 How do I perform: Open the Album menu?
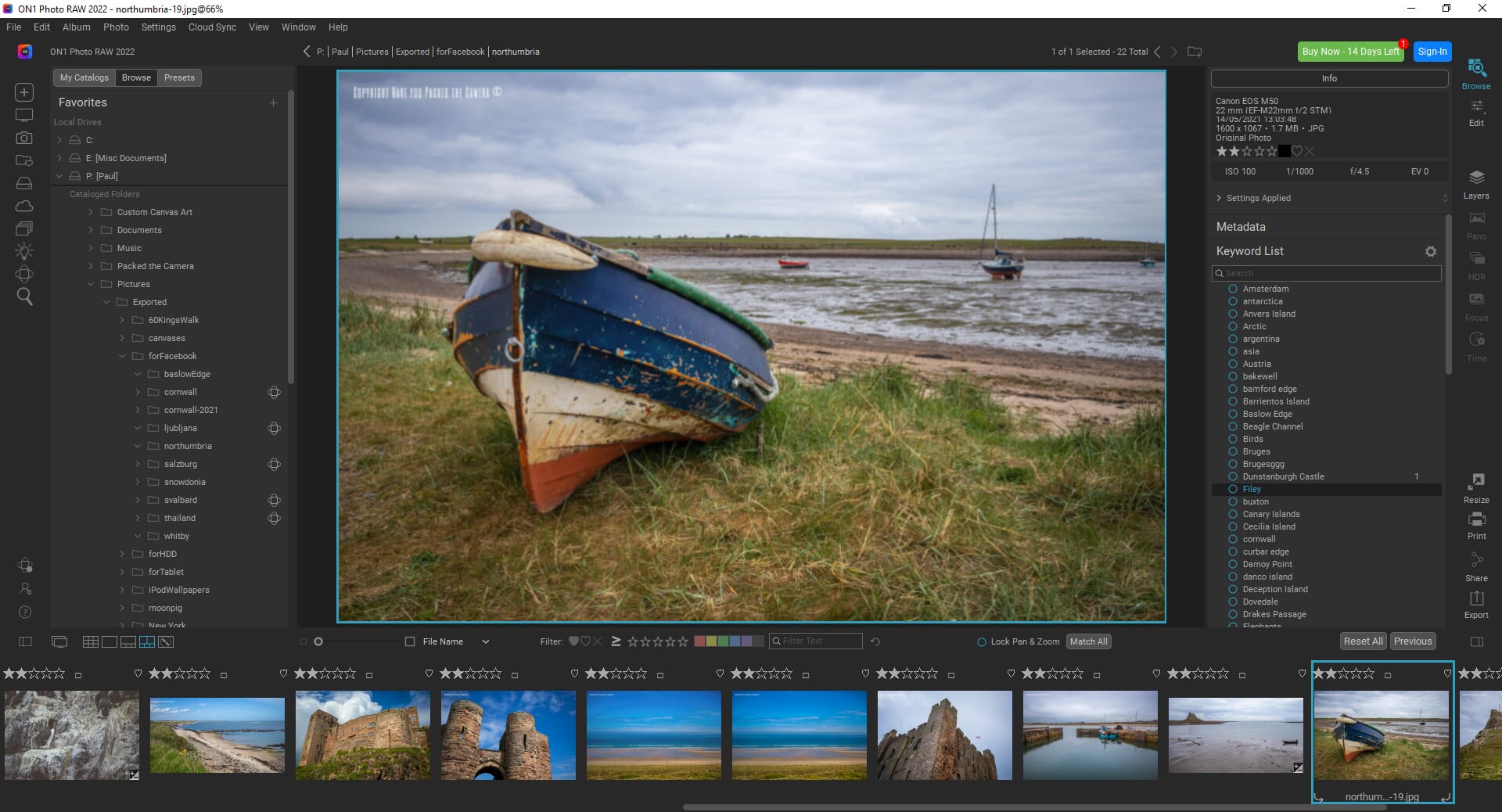click(77, 27)
